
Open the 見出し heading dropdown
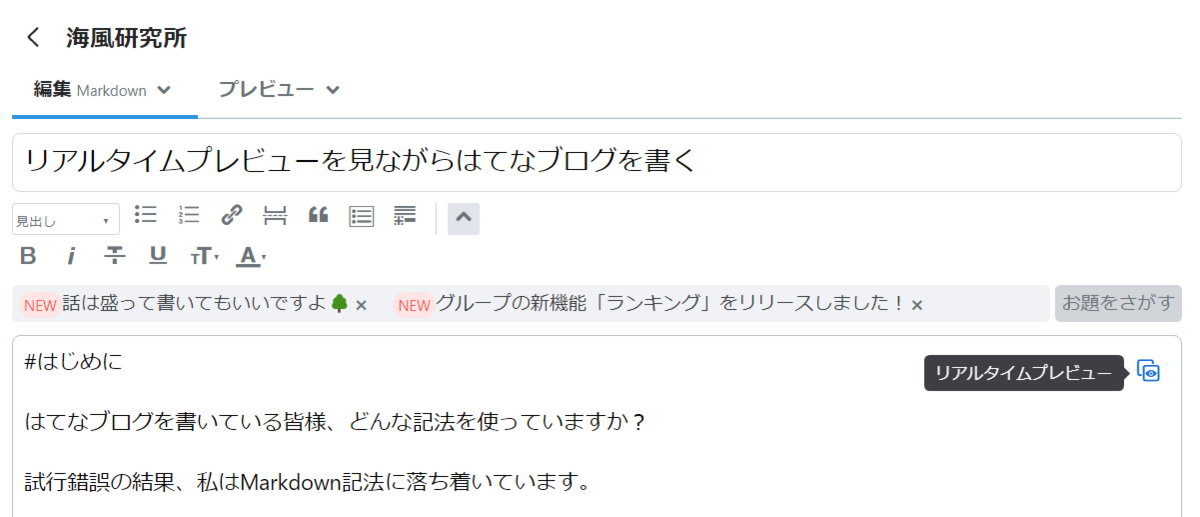[x=66, y=220]
